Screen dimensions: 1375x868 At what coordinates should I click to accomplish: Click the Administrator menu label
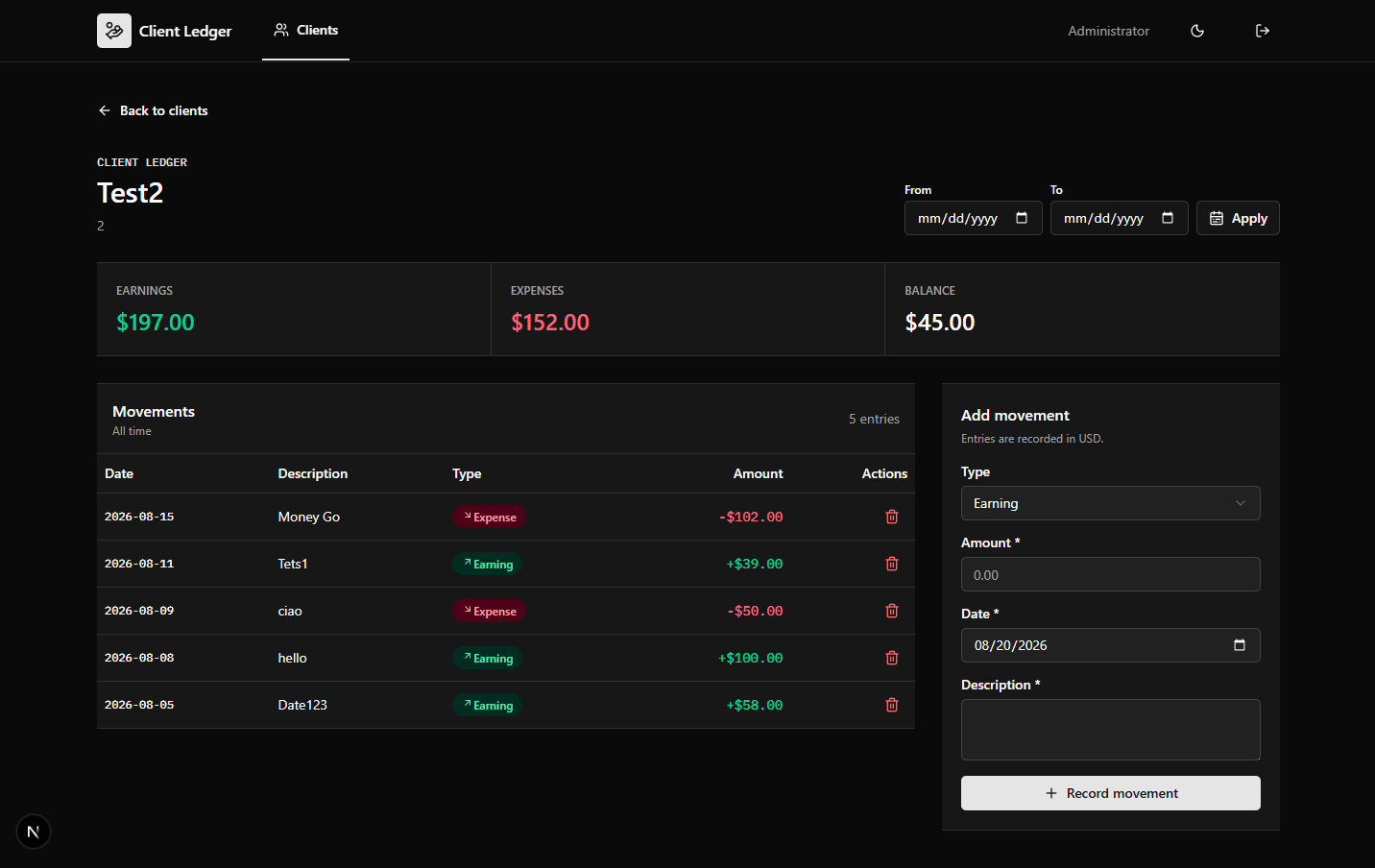tap(1108, 31)
